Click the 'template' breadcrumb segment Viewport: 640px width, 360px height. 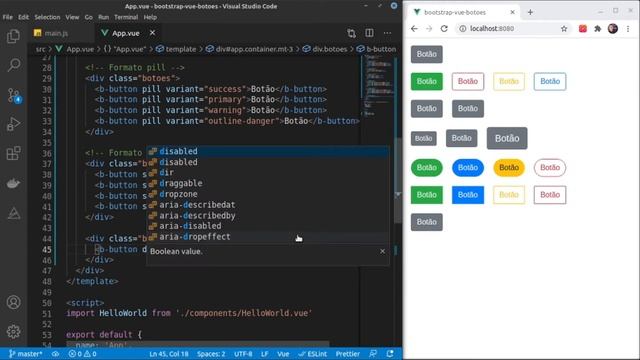coord(180,49)
